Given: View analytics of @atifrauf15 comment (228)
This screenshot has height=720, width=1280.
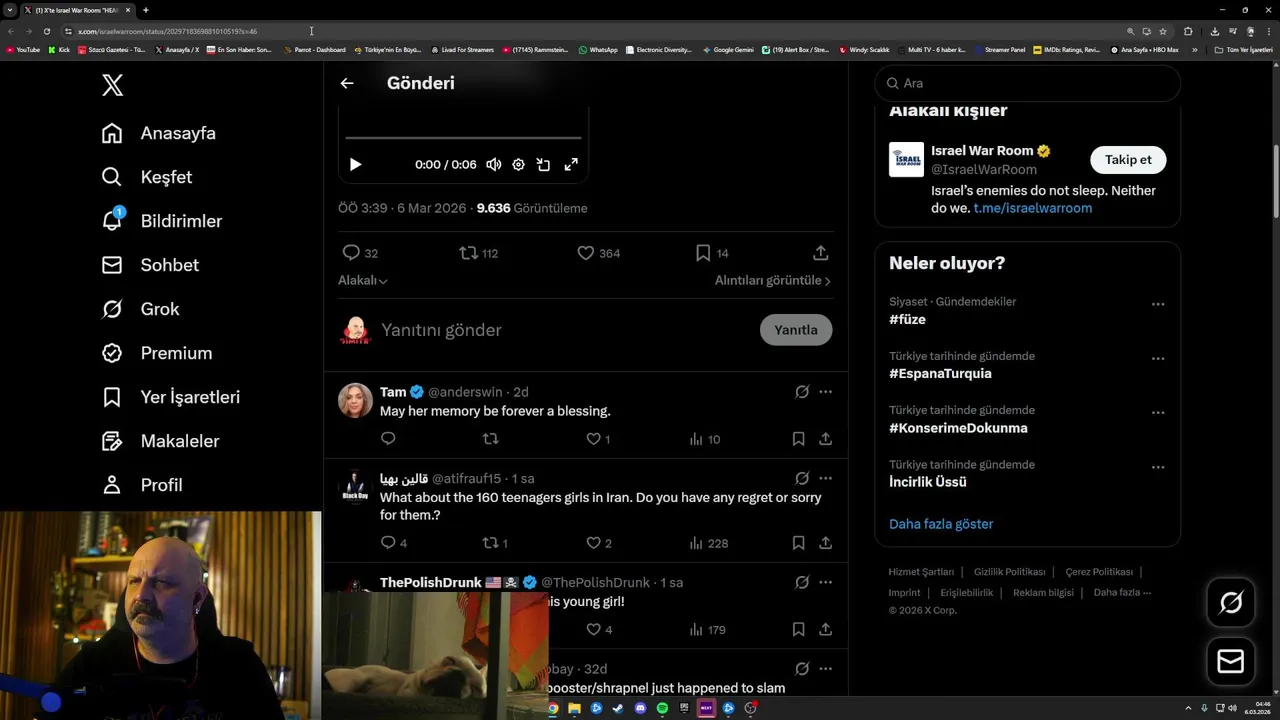Looking at the screenshot, I should pos(709,543).
